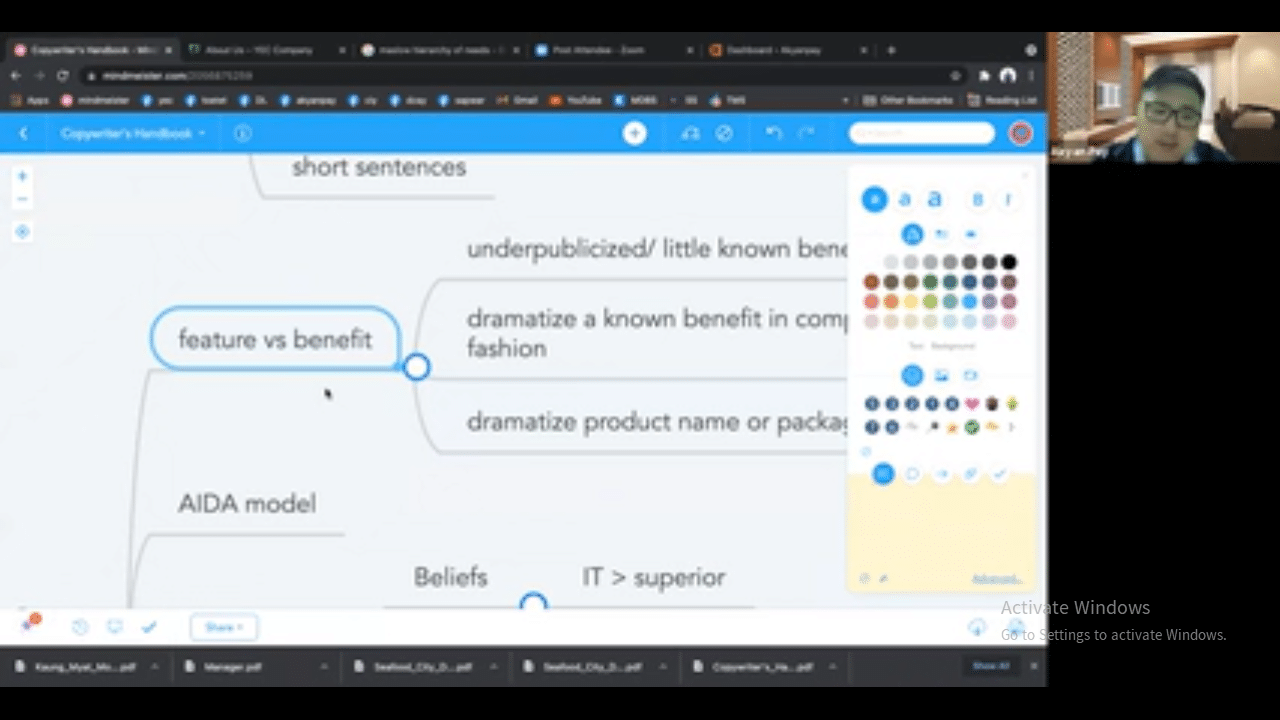Screen dimensions: 1280x720
Task: Undo the last map change
Action: point(773,133)
